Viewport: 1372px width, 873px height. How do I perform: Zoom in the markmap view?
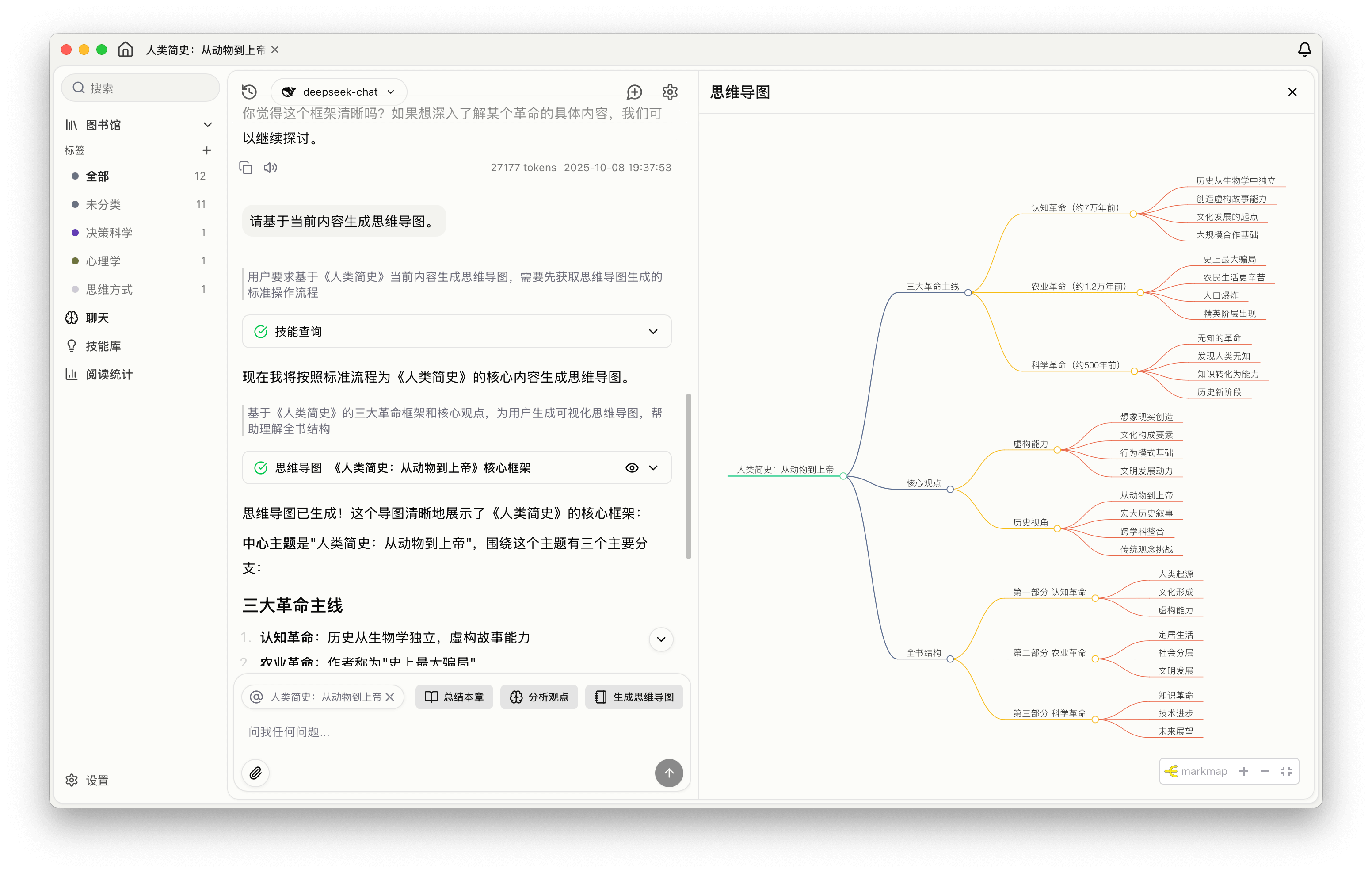coord(1244,771)
